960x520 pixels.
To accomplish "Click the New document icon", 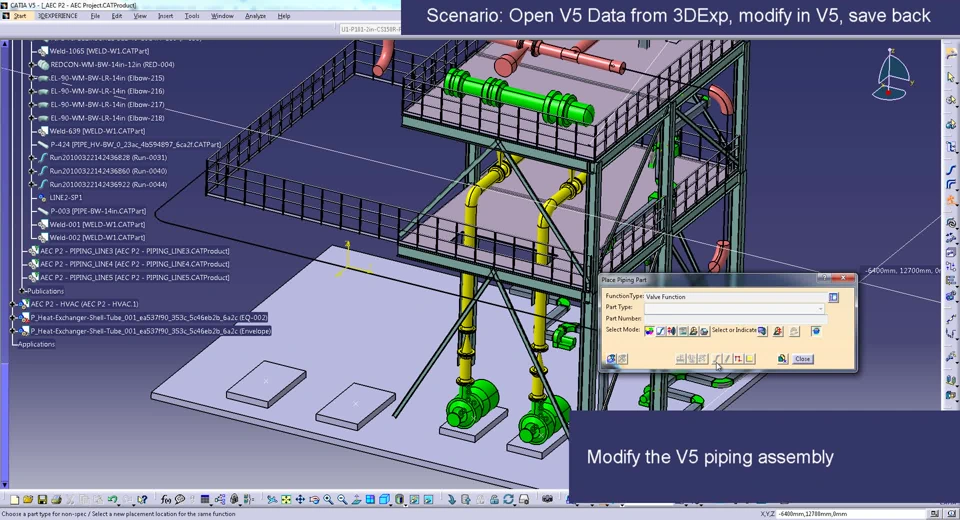I will (x=14, y=500).
